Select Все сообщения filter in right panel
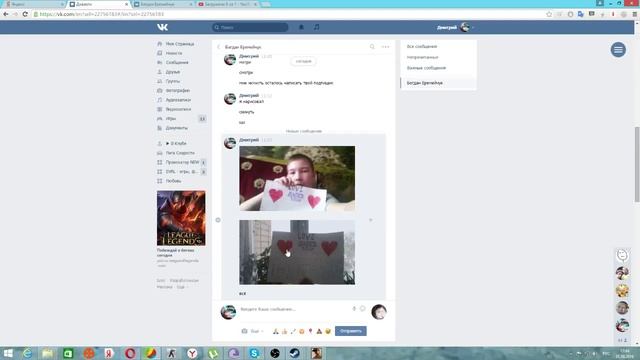This screenshot has height=360, width=640. click(x=422, y=47)
